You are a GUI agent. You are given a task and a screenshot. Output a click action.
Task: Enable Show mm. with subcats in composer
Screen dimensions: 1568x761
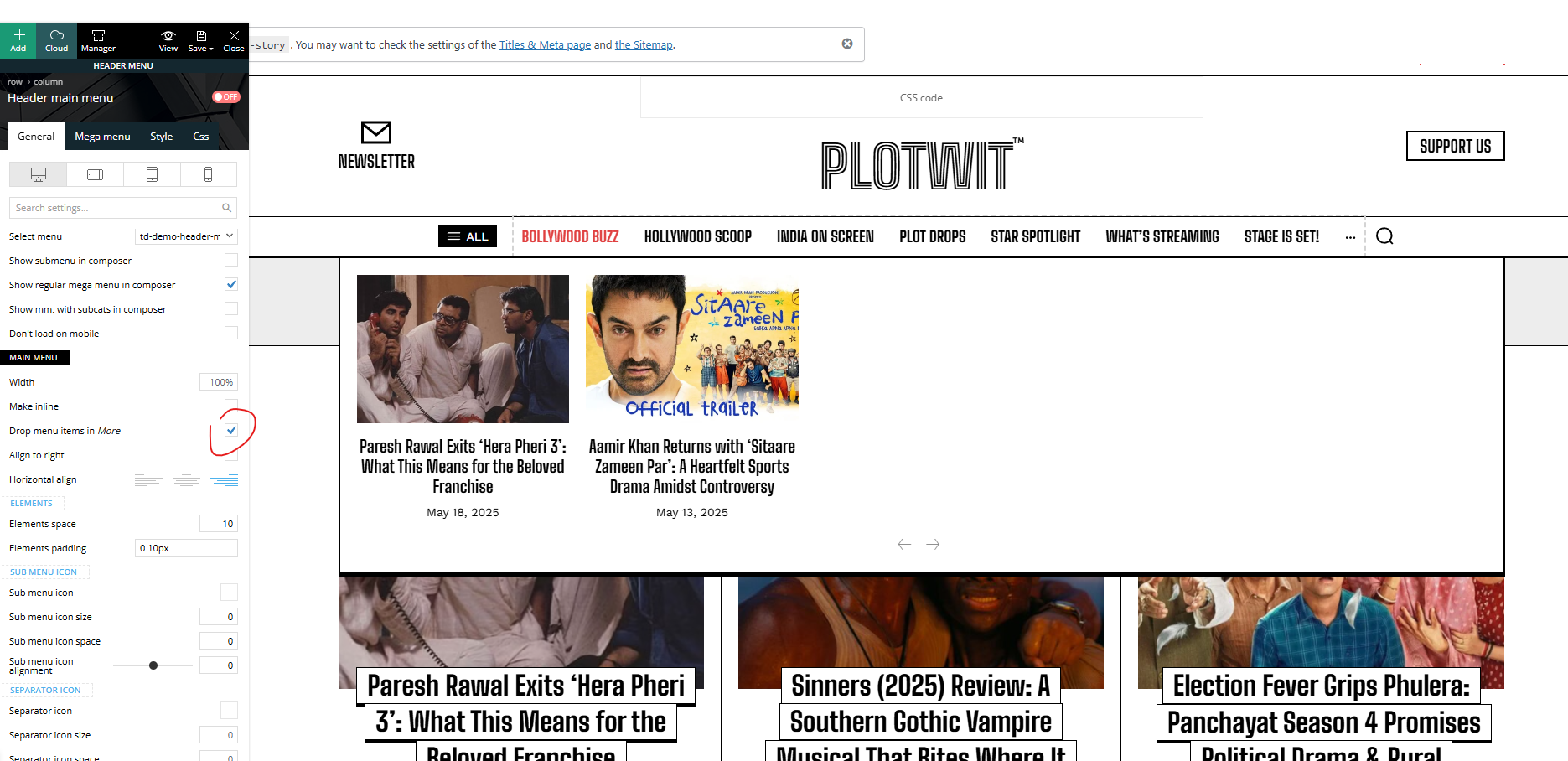click(231, 308)
